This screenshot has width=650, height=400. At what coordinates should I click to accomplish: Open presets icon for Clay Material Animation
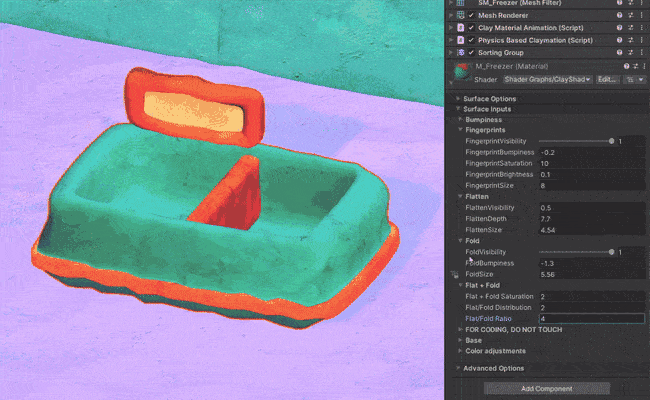click(630, 28)
